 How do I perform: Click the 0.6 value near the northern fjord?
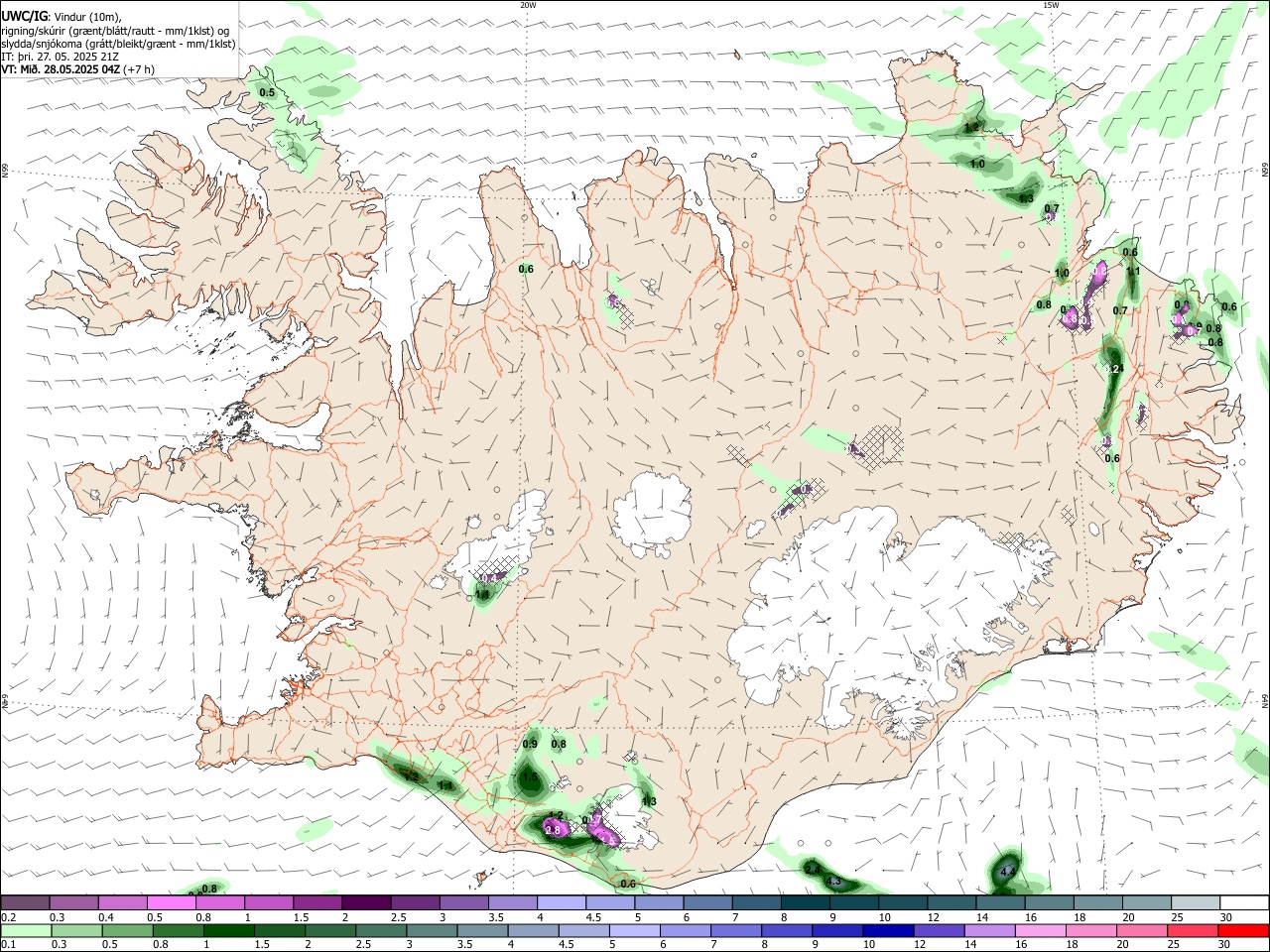click(526, 269)
